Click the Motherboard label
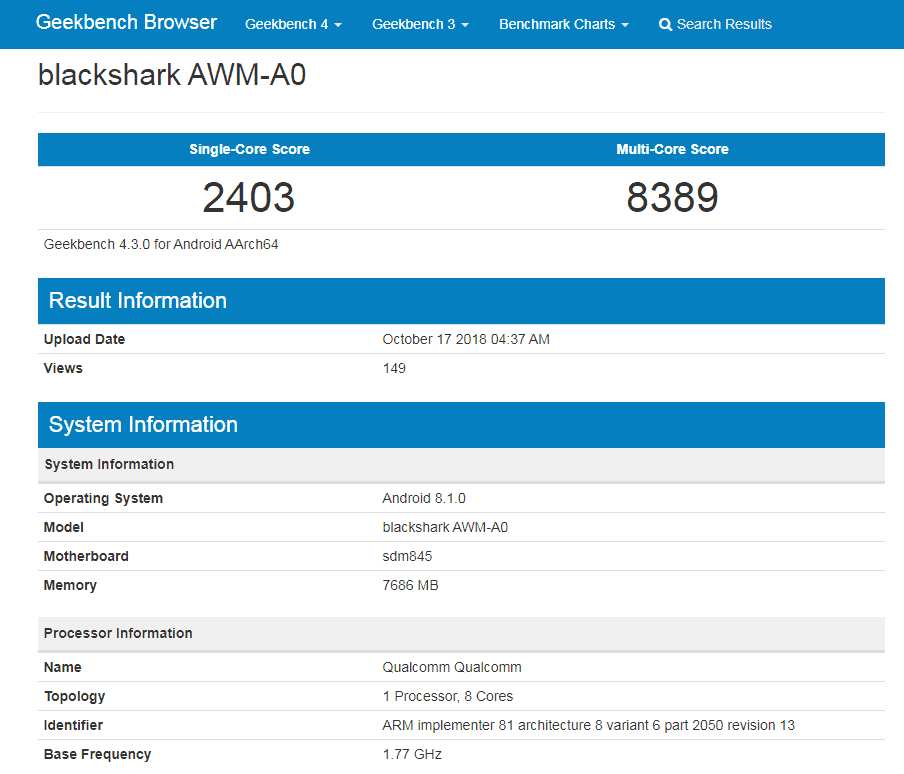The image size is (904, 774). (x=86, y=556)
